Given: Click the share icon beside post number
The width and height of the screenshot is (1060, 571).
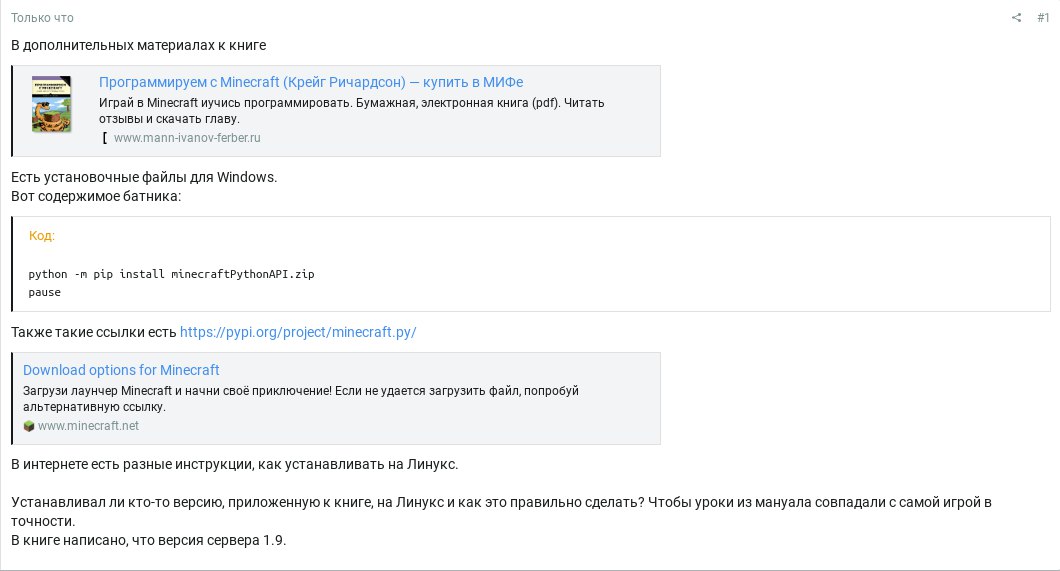Looking at the screenshot, I should click(1016, 18).
